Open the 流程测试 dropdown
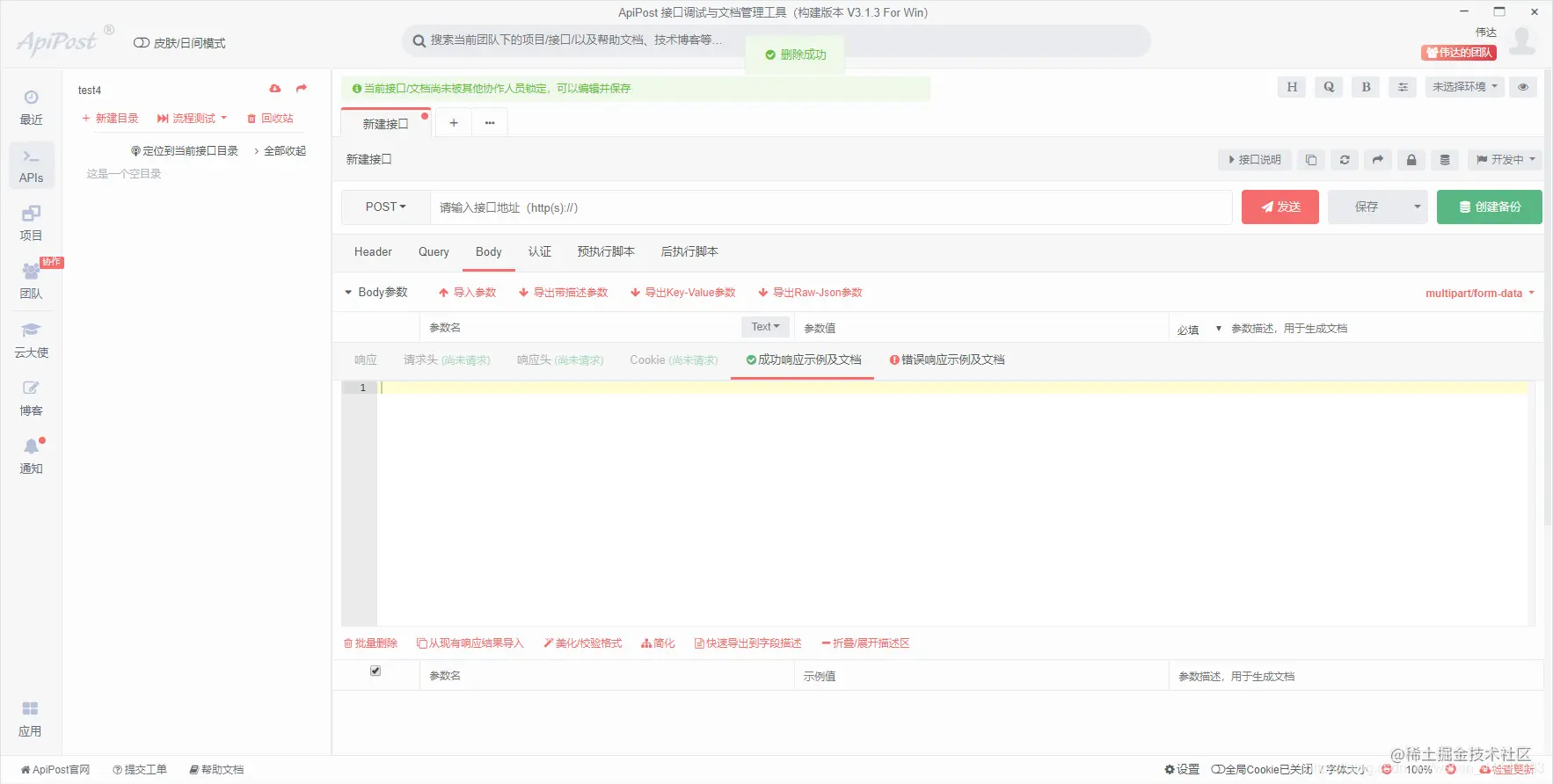 (193, 118)
